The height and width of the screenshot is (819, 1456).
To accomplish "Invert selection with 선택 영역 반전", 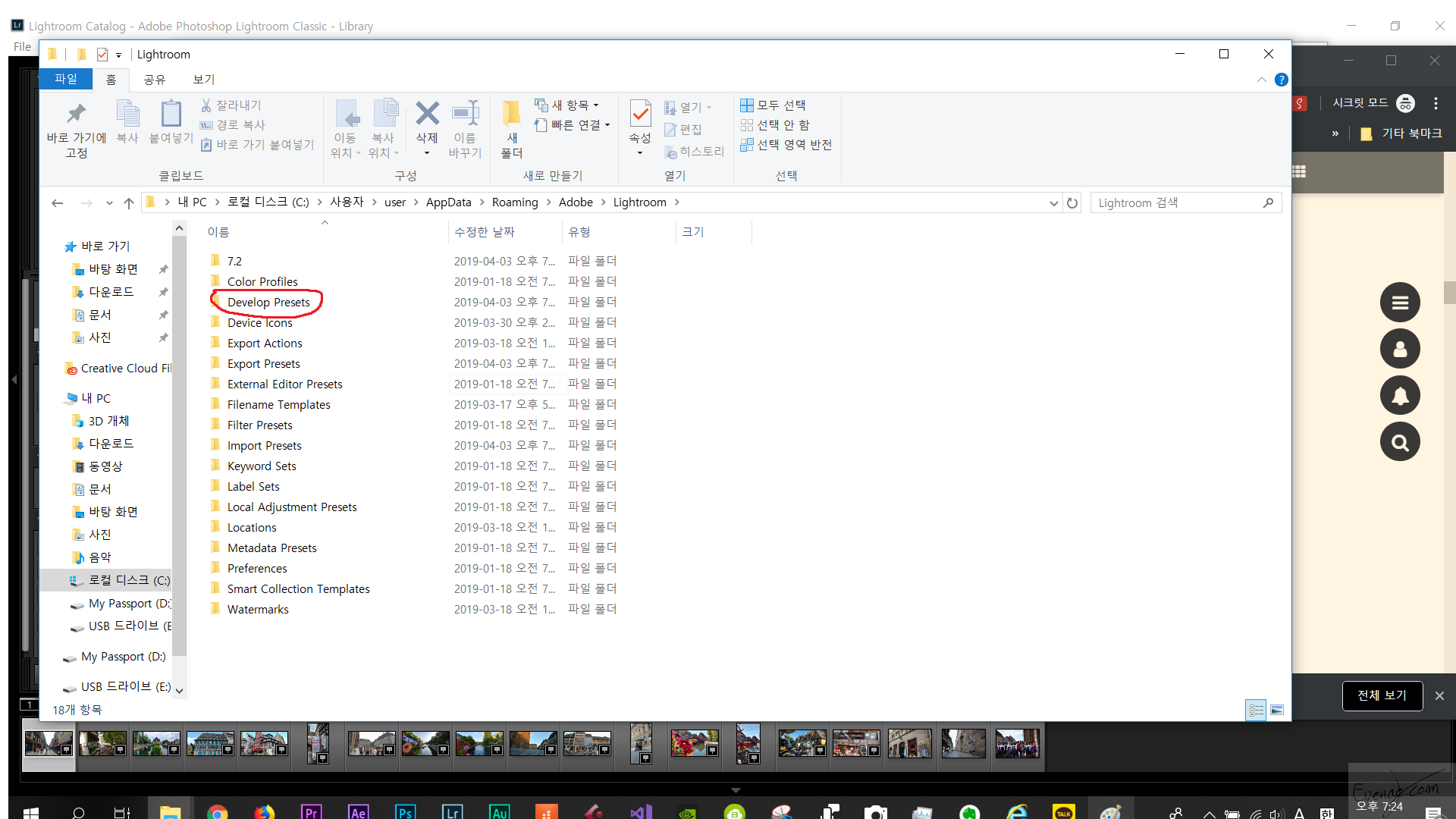I will [786, 145].
